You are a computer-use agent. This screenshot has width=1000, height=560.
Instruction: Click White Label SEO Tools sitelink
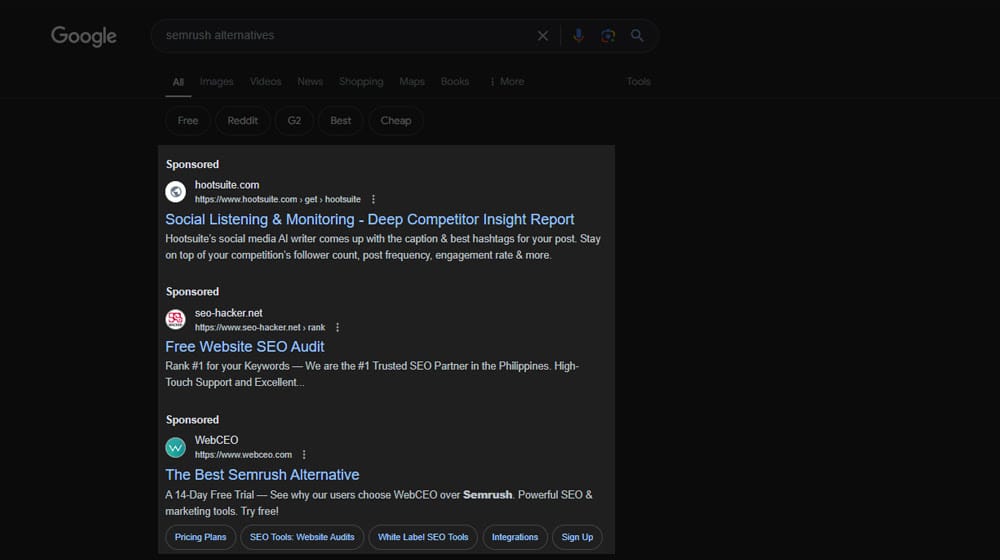[423, 537]
